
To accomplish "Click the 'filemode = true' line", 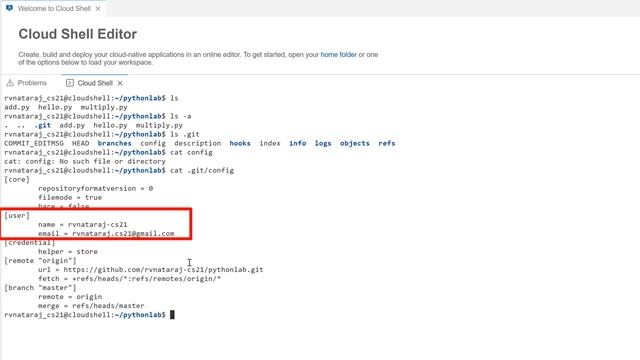I will [70, 197].
